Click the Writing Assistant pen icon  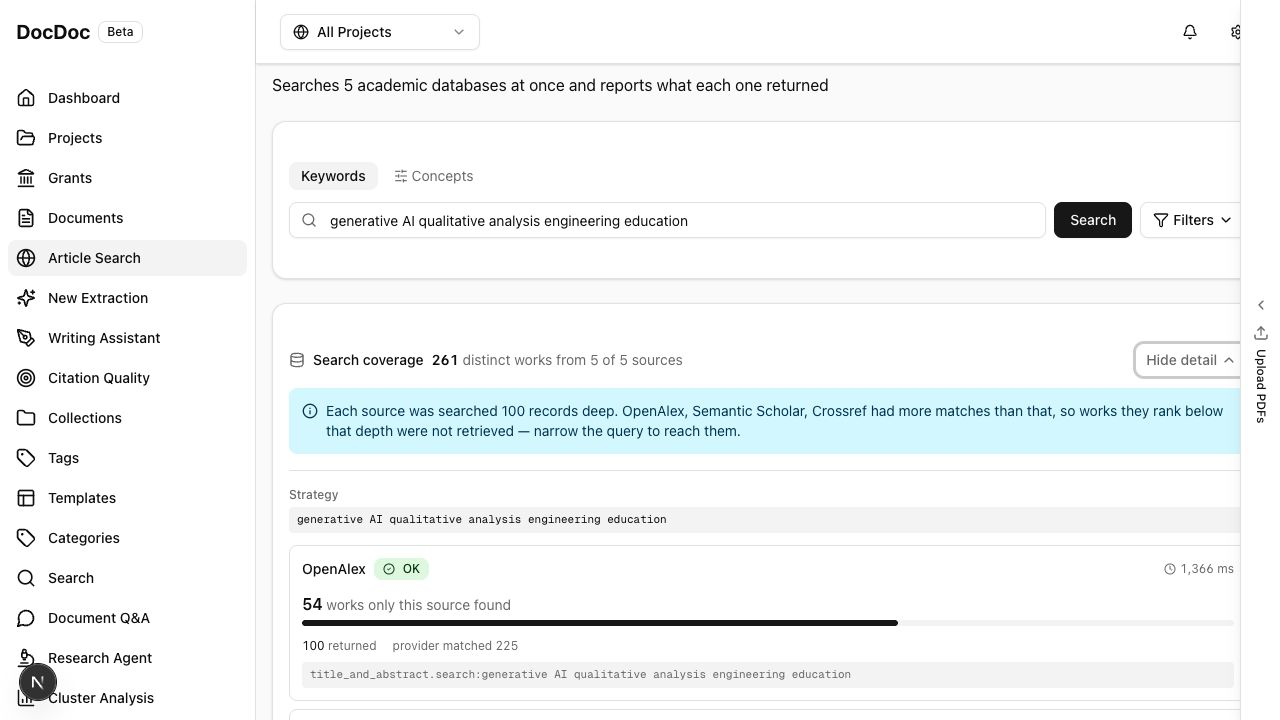(x=27, y=338)
